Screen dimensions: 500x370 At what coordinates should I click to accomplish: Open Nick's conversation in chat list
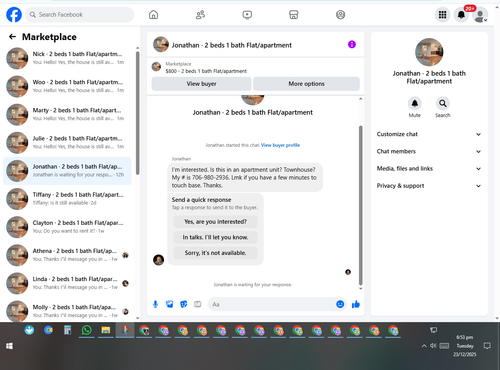[x=67, y=58]
